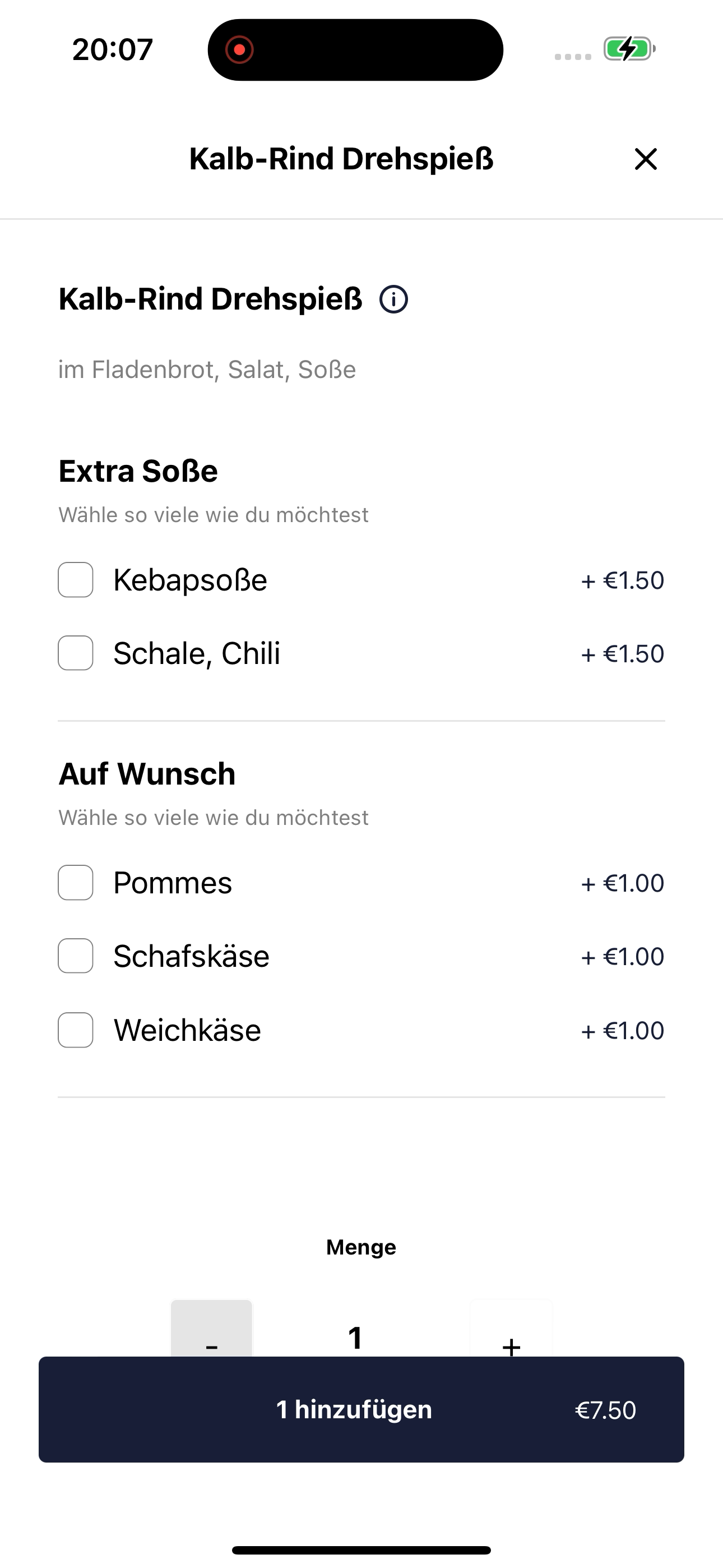Tap the signal strength dots icon
The width and height of the screenshot is (723, 1568).
573,57
